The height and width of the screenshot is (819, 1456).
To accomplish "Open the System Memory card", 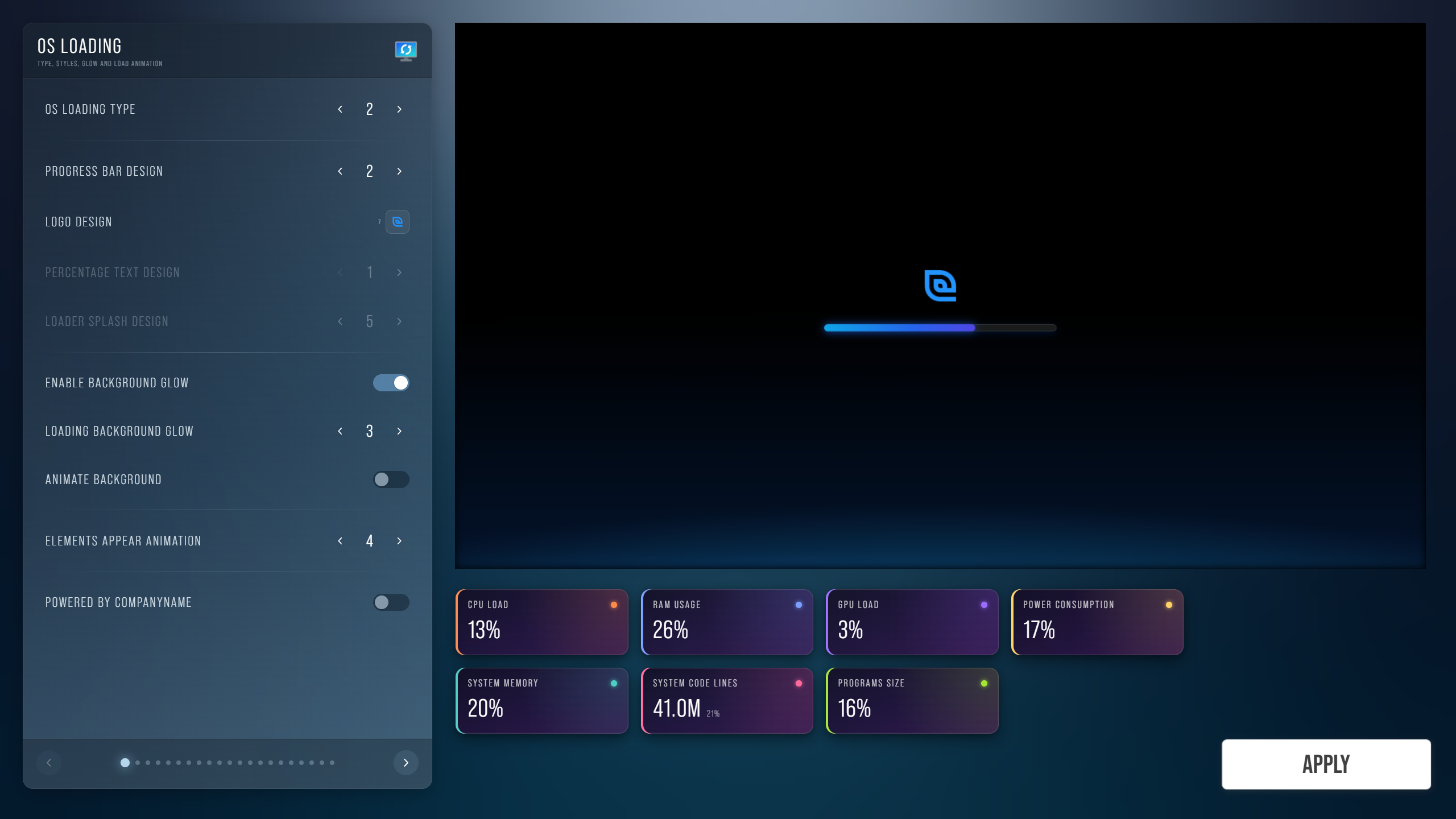I will coord(542,701).
